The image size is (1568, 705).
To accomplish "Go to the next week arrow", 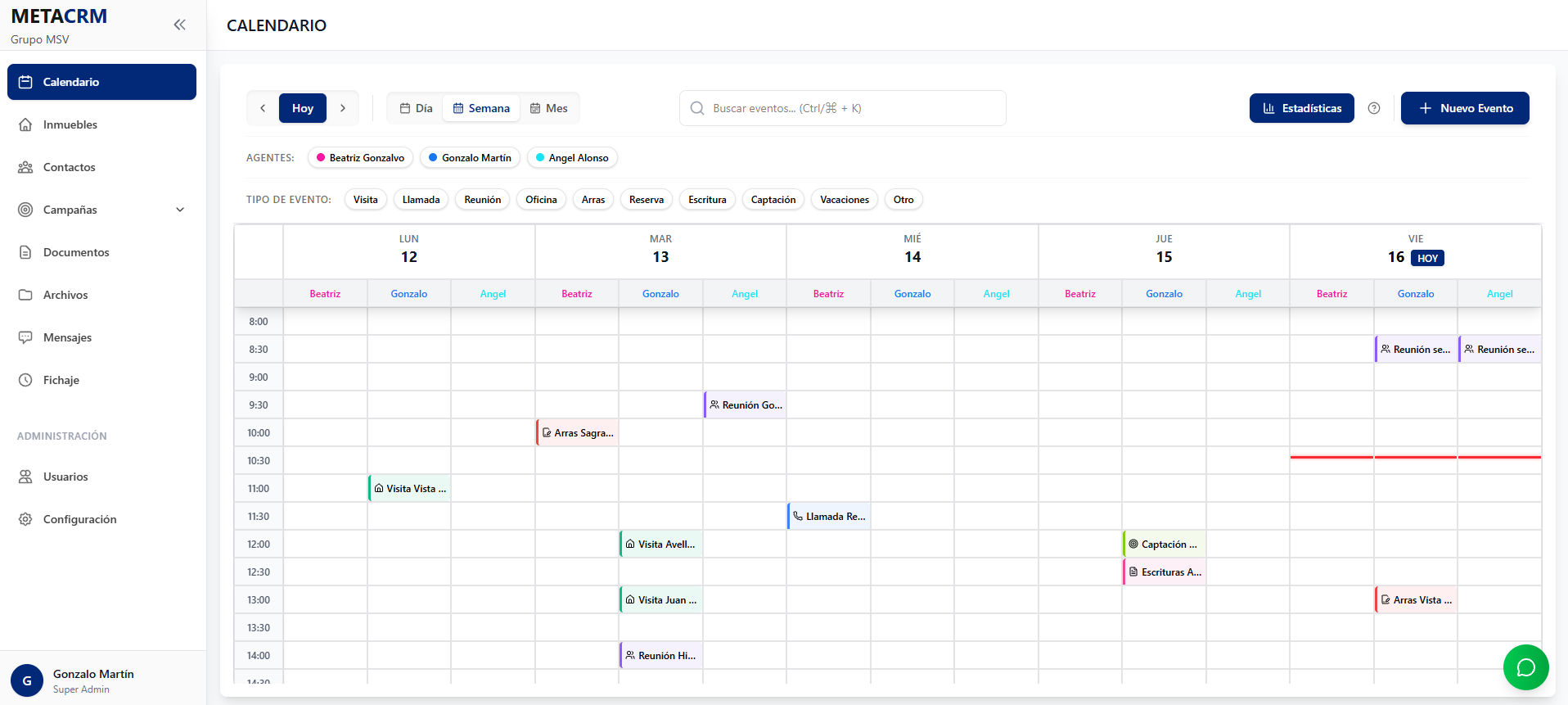I will pyautogui.click(x=343, y=108).
